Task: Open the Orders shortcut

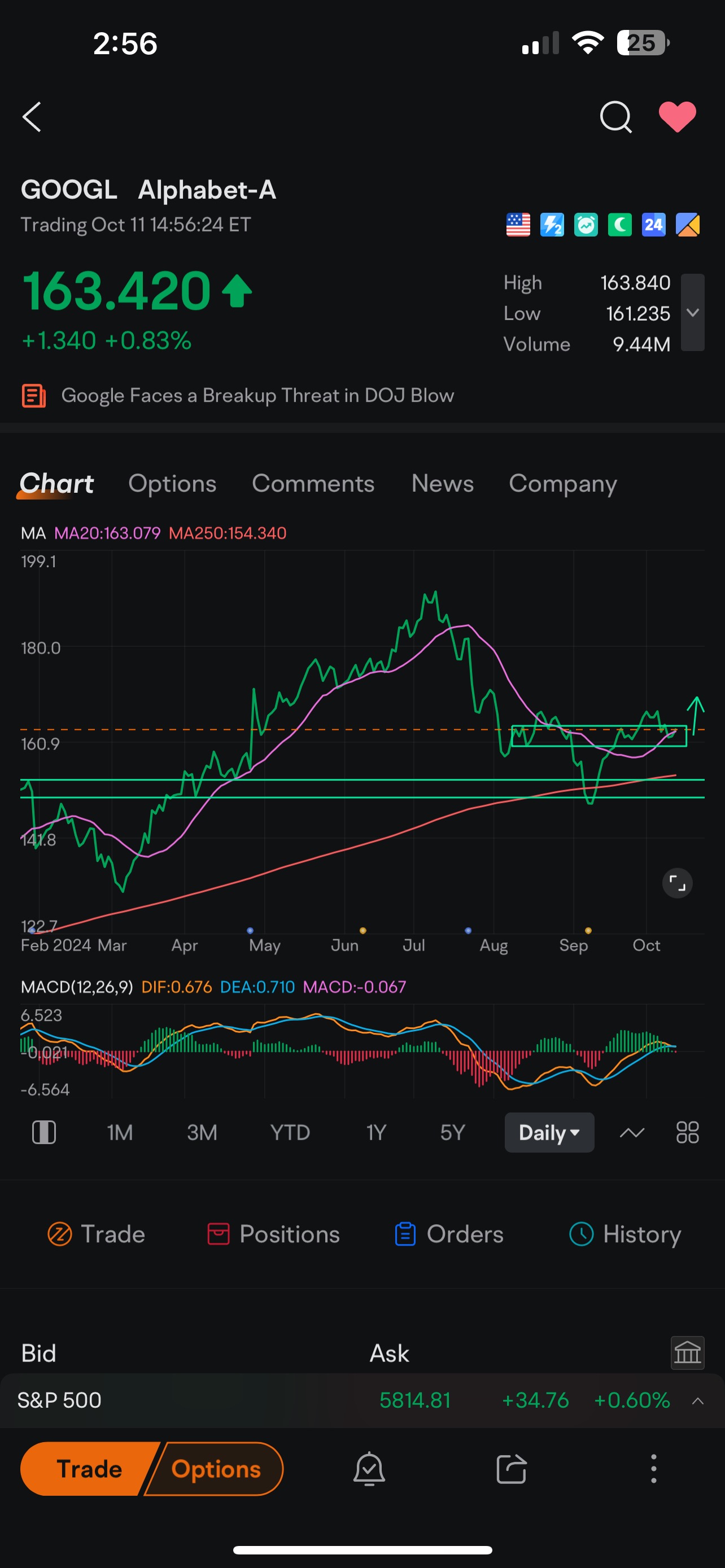Action: pos(449,1234)
